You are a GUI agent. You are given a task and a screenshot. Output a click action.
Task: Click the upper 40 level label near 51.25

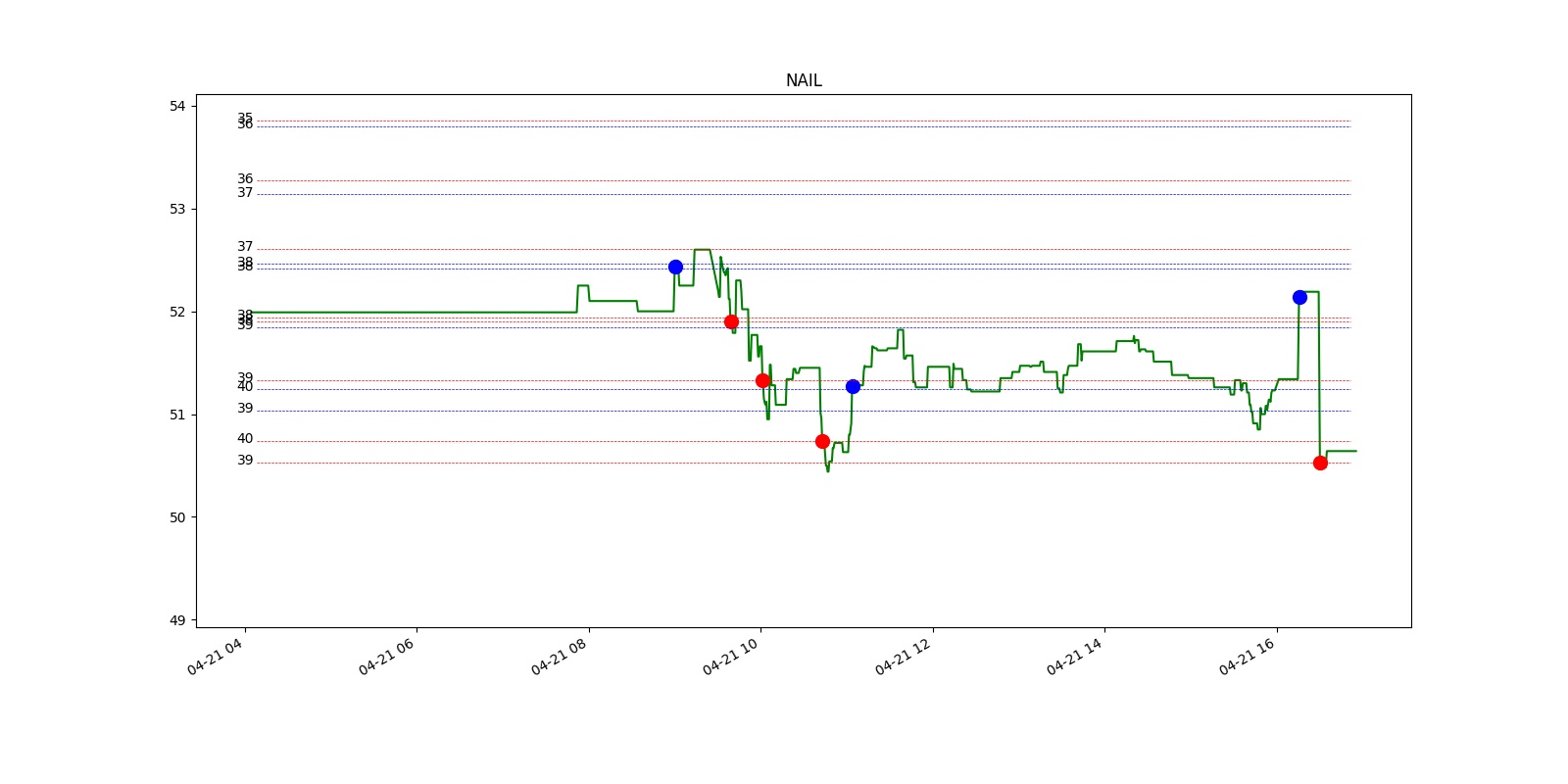[x=245, y=387]
